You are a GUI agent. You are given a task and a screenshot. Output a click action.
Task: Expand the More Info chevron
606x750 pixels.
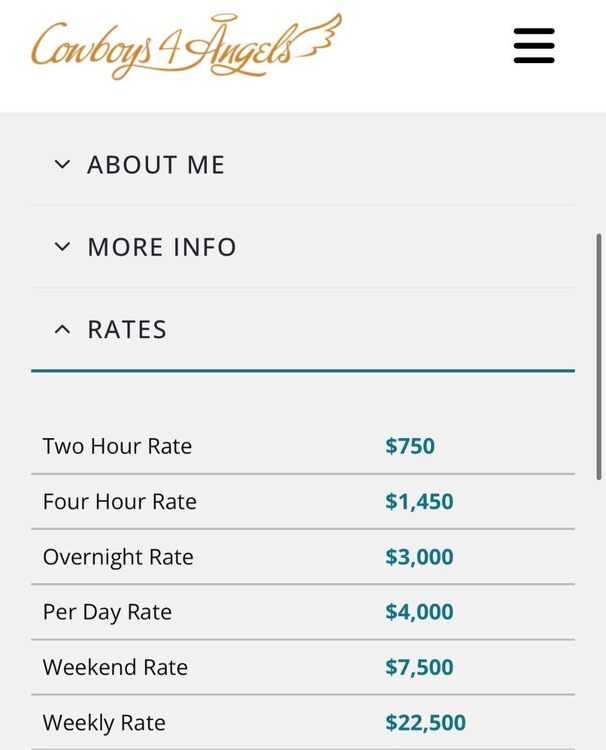pos(62,247)
